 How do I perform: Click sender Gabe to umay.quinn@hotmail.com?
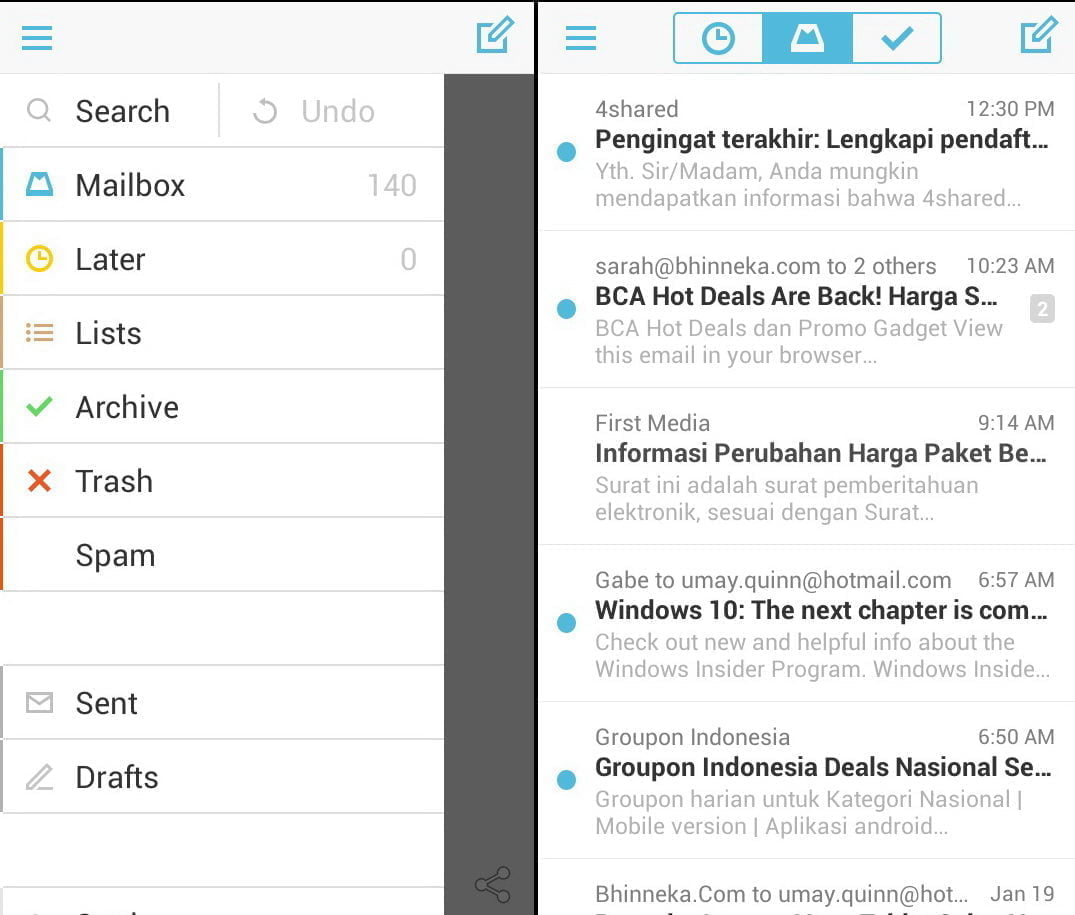click(773, 581)
